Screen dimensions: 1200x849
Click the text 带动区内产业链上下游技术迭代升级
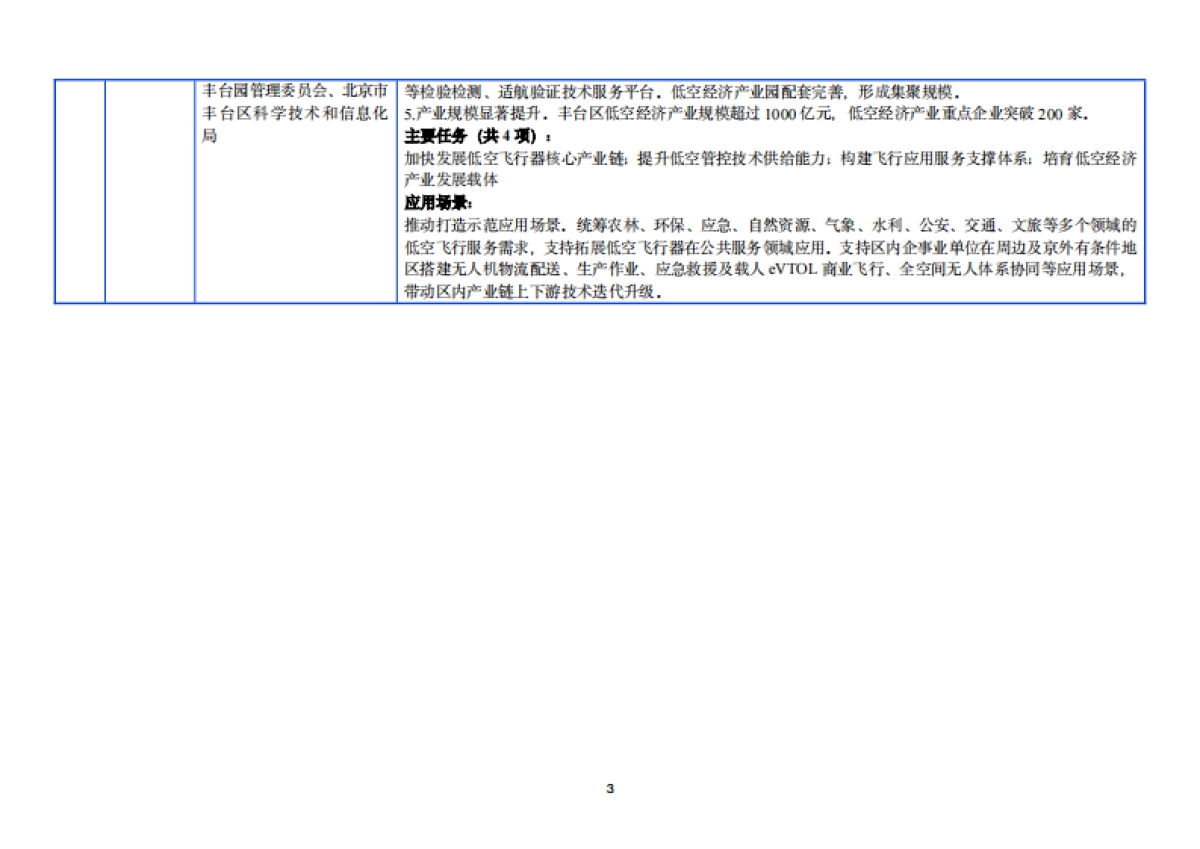coord(532,293)
